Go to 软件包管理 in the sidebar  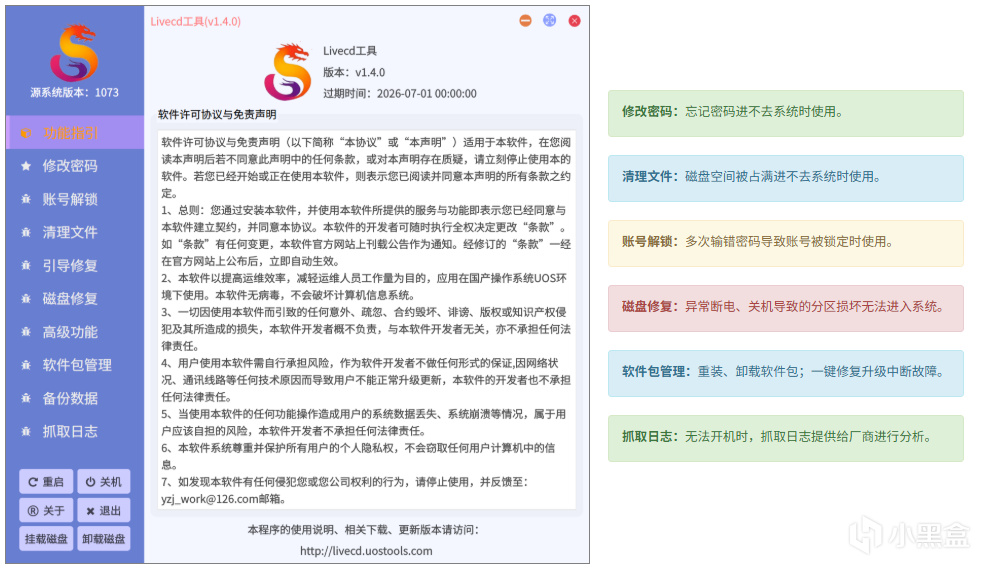click(x=75, y=364)
